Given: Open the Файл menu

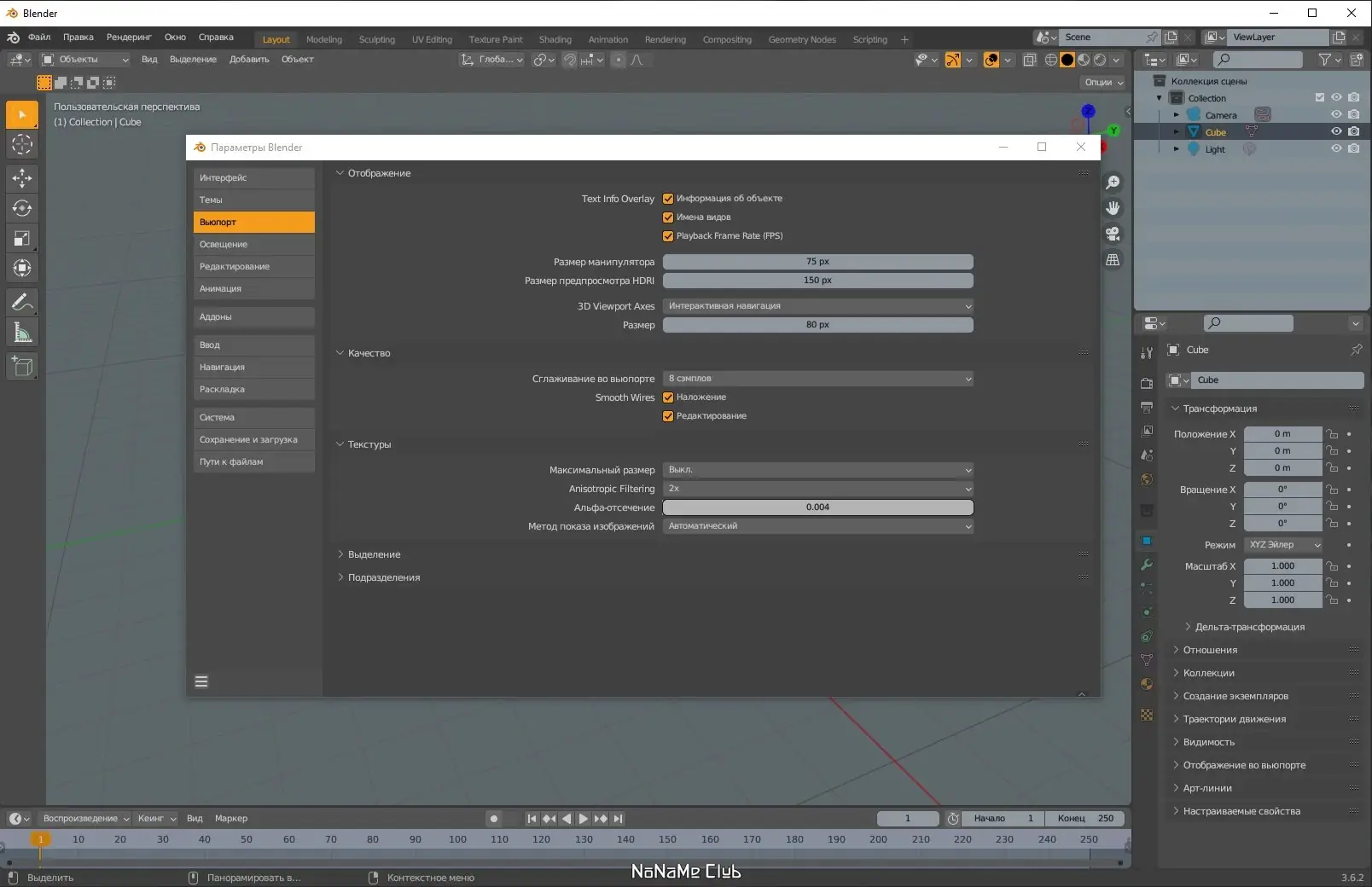Looking at the screenshot, I should coord(39,38).
